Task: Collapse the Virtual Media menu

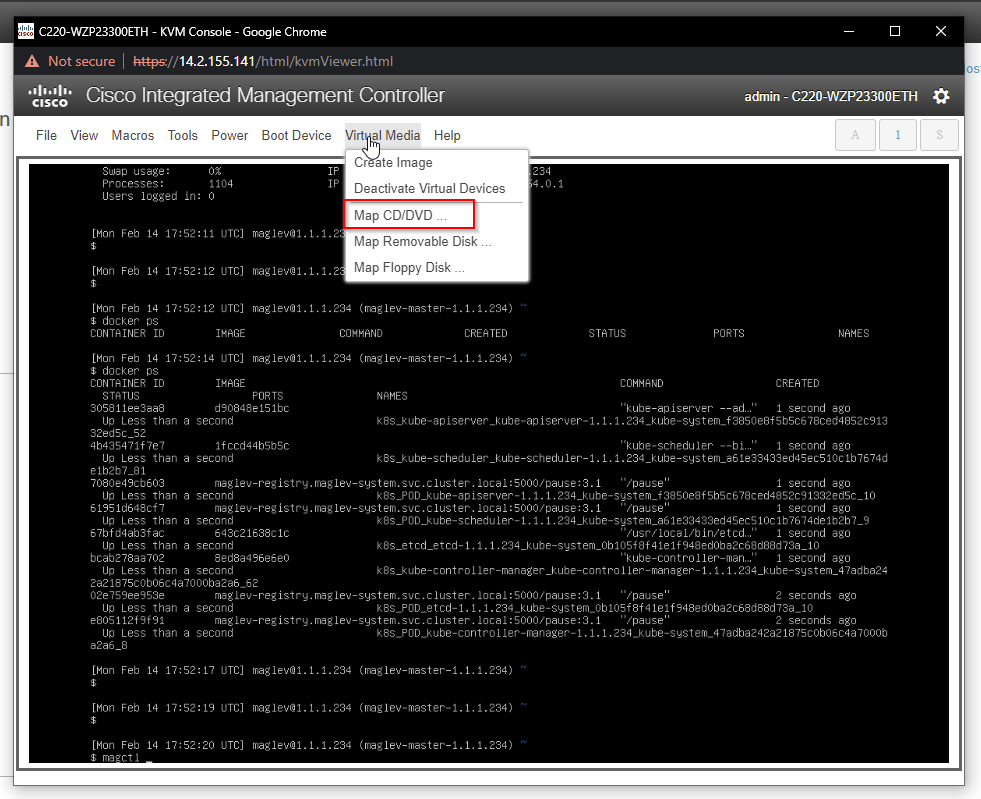Action: (383, 135)
